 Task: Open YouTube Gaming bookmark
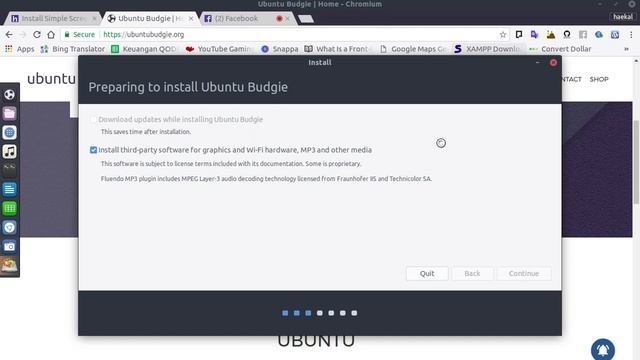(219, 49)
